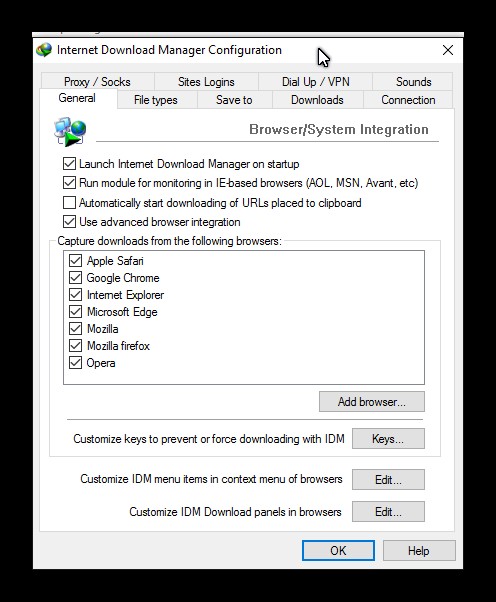Select Mozilla firefox text in browser list
Screen dimensions: 496x602
point(118,346)
